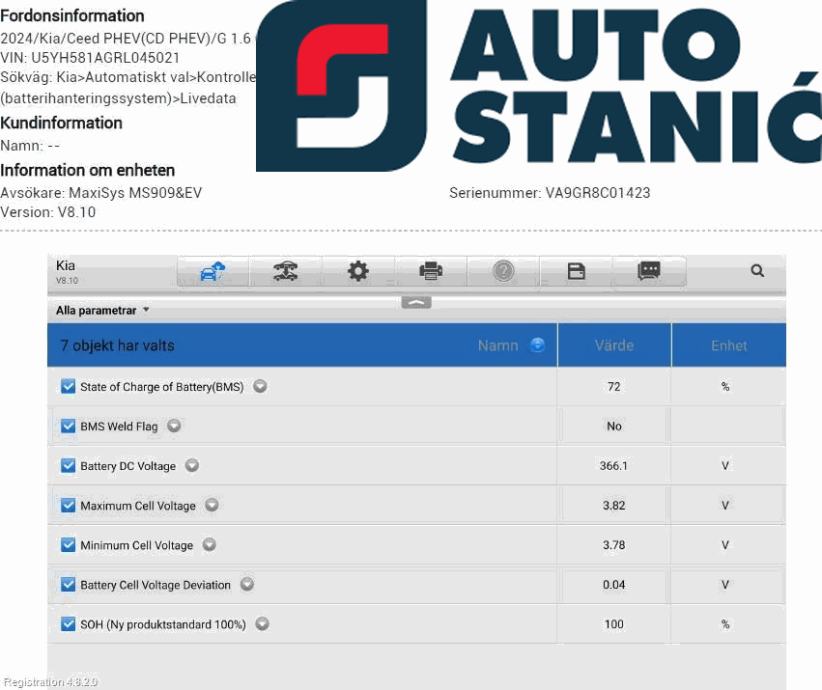Click the 72 state of charge value
The height and width of the screenshot is (690, 822).
614,386
